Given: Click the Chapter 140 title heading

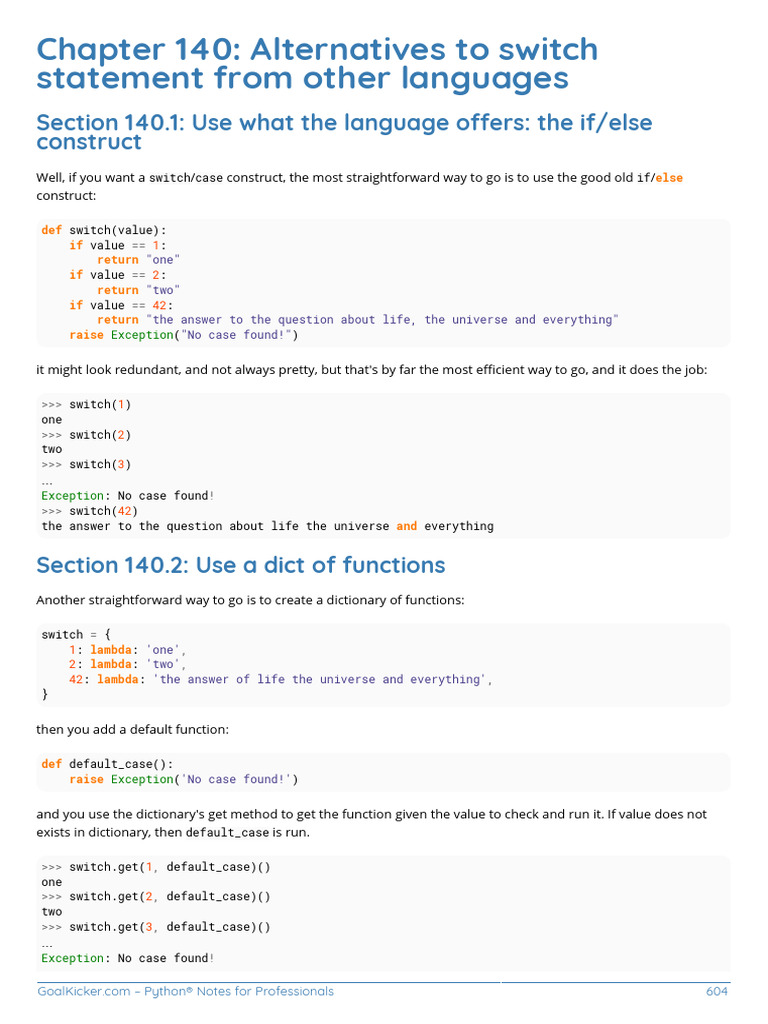Looking at the screenshot, I should pos(317,63).
